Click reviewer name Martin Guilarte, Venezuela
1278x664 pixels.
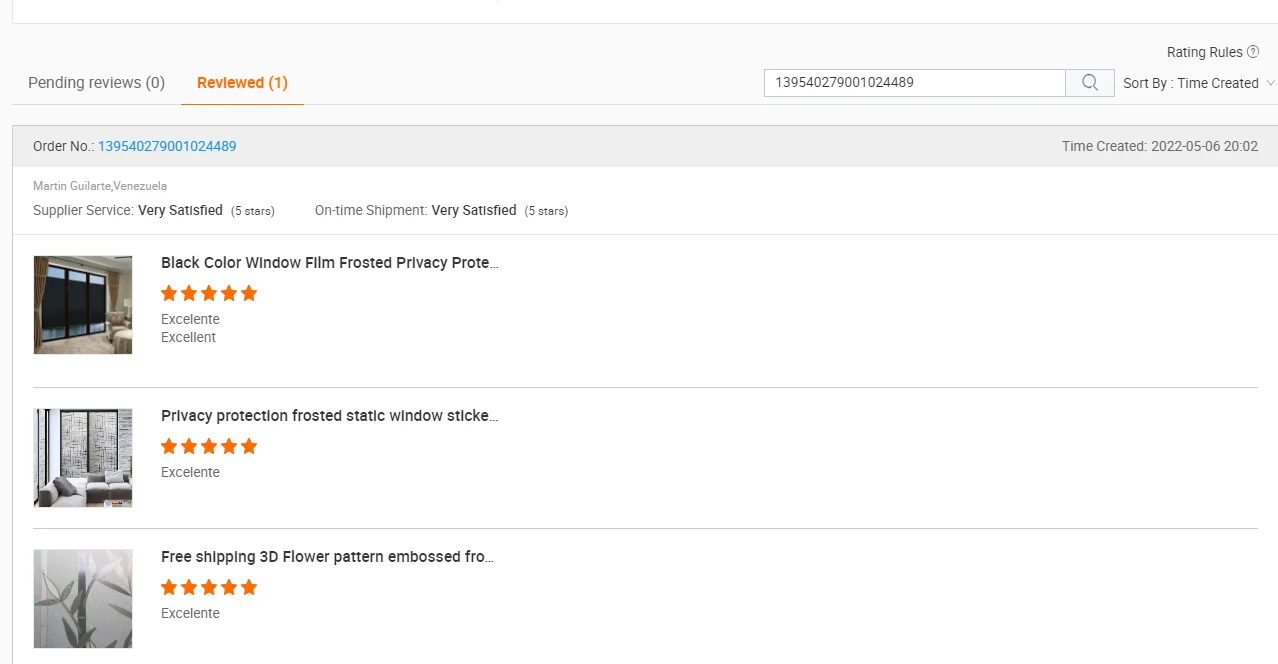pyautogui.click(x=100, y=186)
